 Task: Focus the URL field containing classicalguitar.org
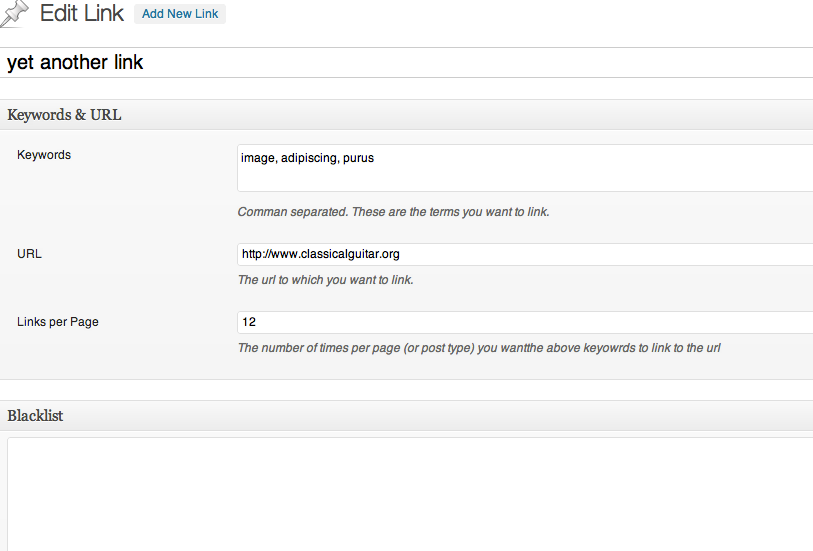525,255
